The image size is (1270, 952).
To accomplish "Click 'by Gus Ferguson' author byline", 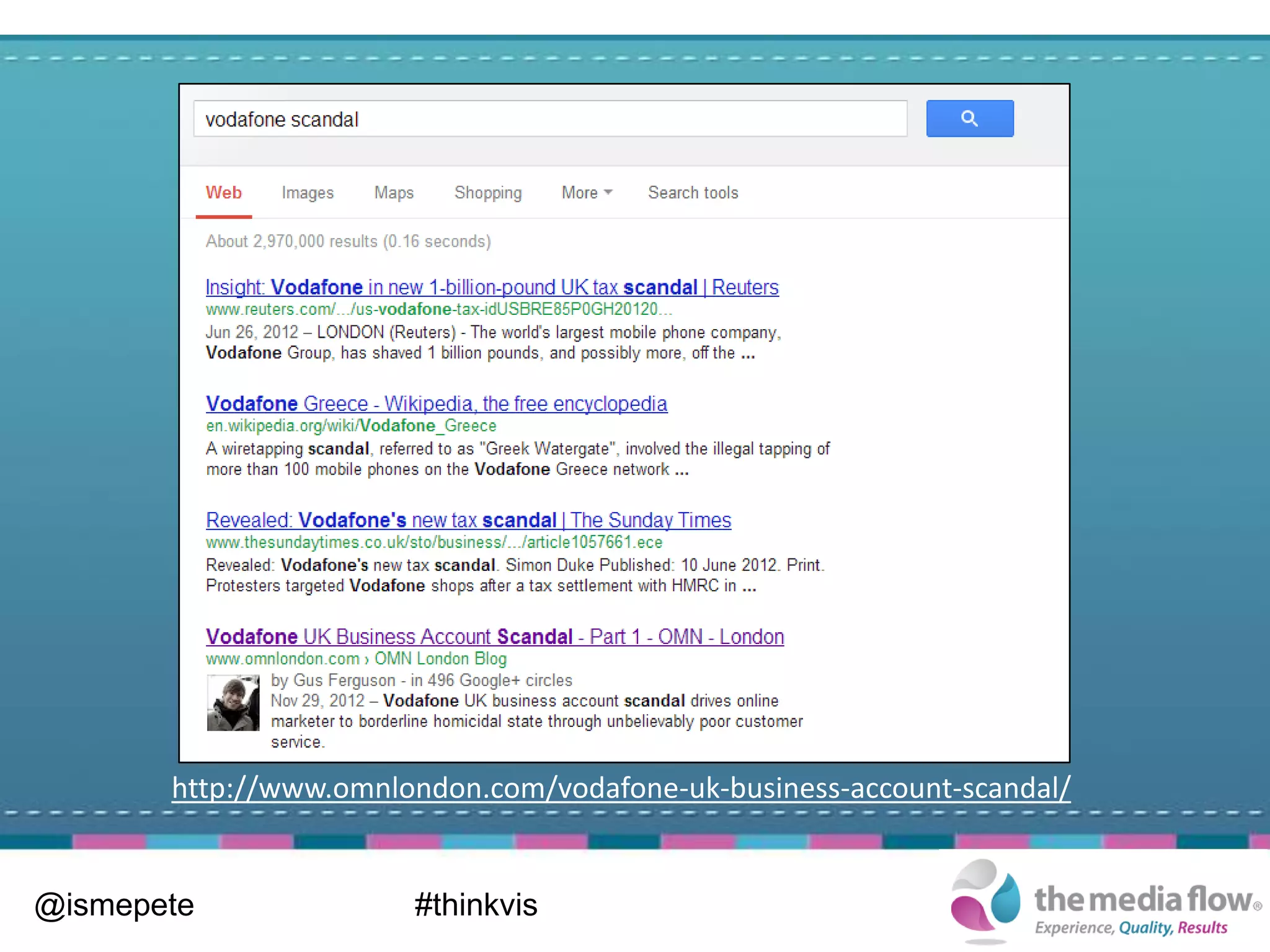I will point(333,680).
